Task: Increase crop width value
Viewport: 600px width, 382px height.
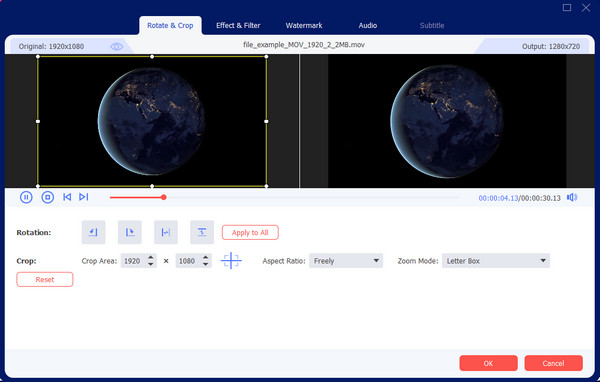Action: click(151, 257)
